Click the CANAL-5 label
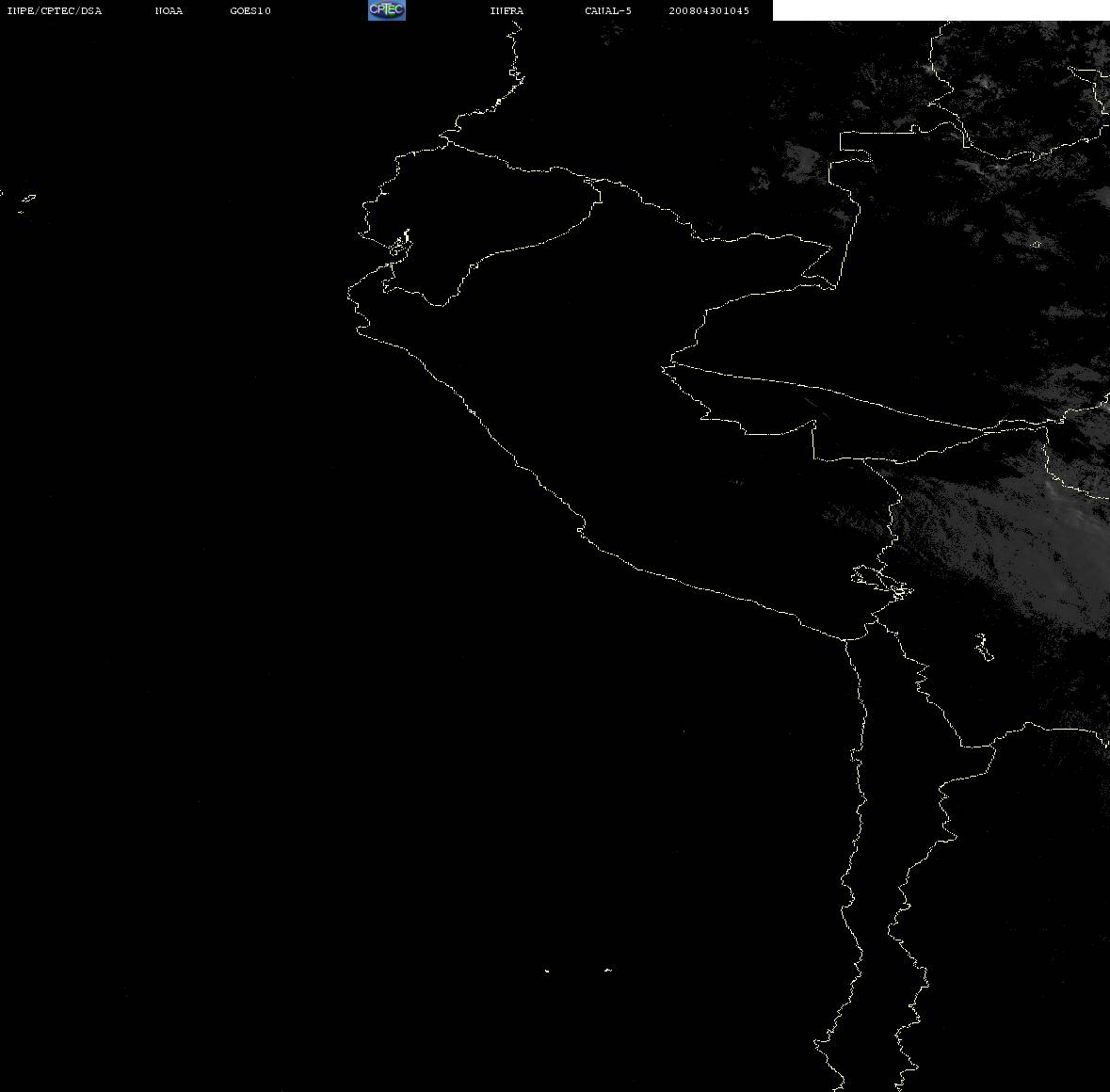Image resolution: width=1110 pixels, height=1092 pixels. click(x=608, y=10)
